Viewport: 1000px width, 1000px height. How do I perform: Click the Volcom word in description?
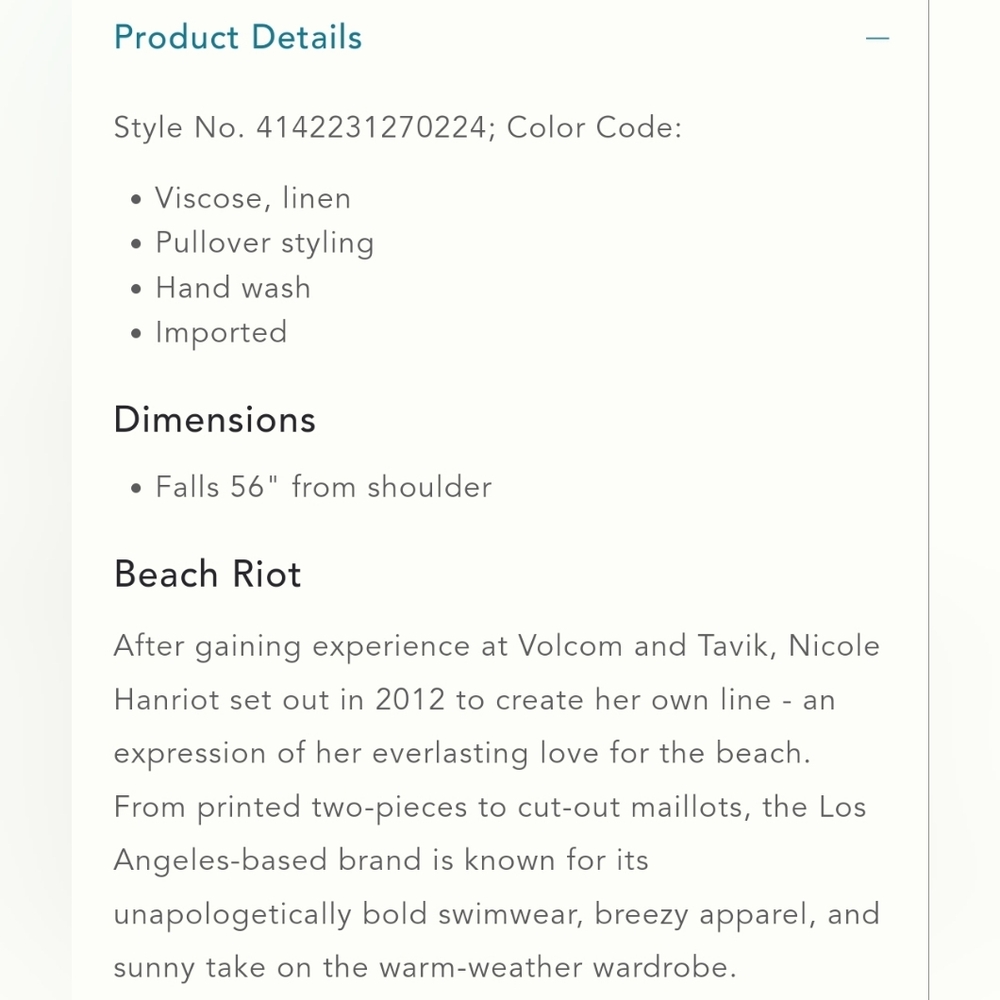570,646
